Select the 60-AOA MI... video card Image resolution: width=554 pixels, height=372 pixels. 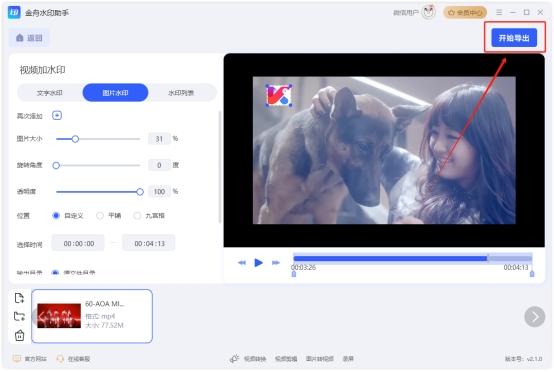coord(92,316)
